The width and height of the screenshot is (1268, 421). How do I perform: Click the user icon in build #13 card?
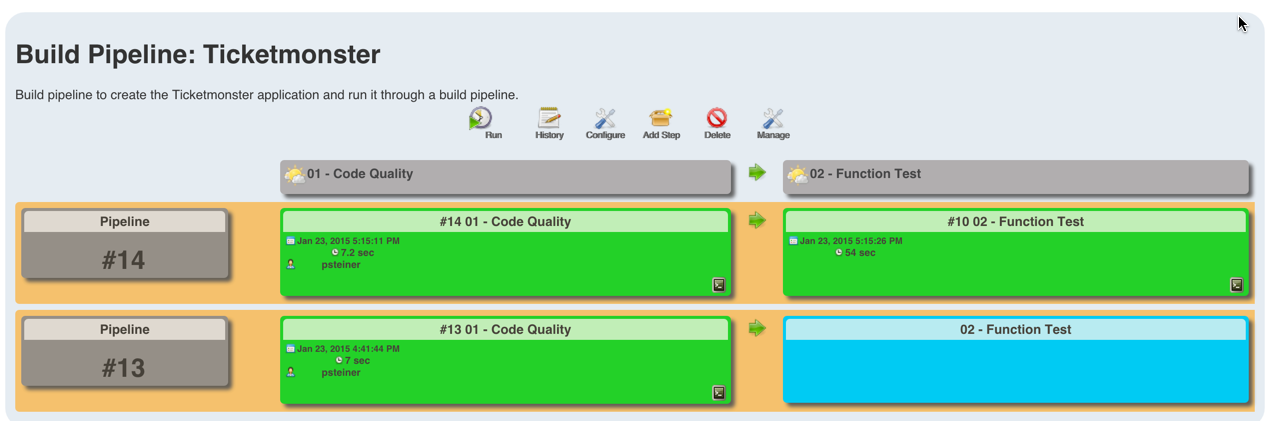(291, 372)
